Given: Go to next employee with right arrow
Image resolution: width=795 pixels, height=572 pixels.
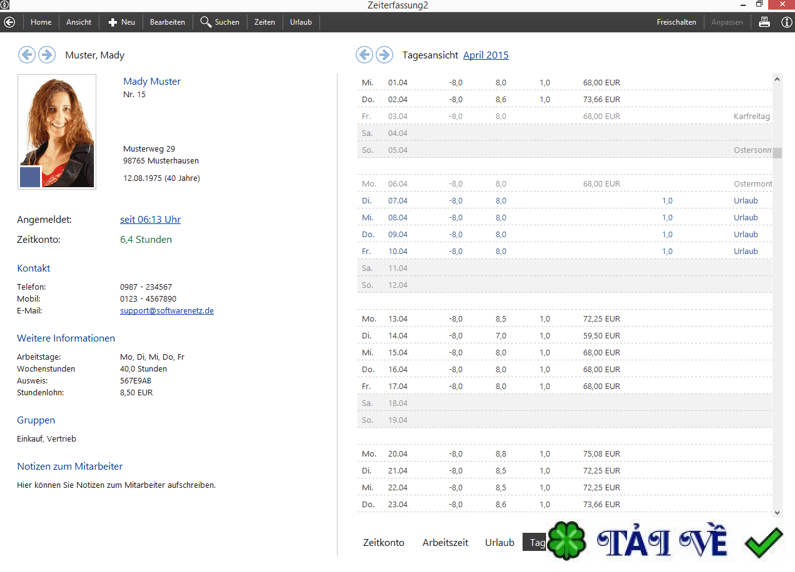Looking at the screenshot, I should pos(47,55).
